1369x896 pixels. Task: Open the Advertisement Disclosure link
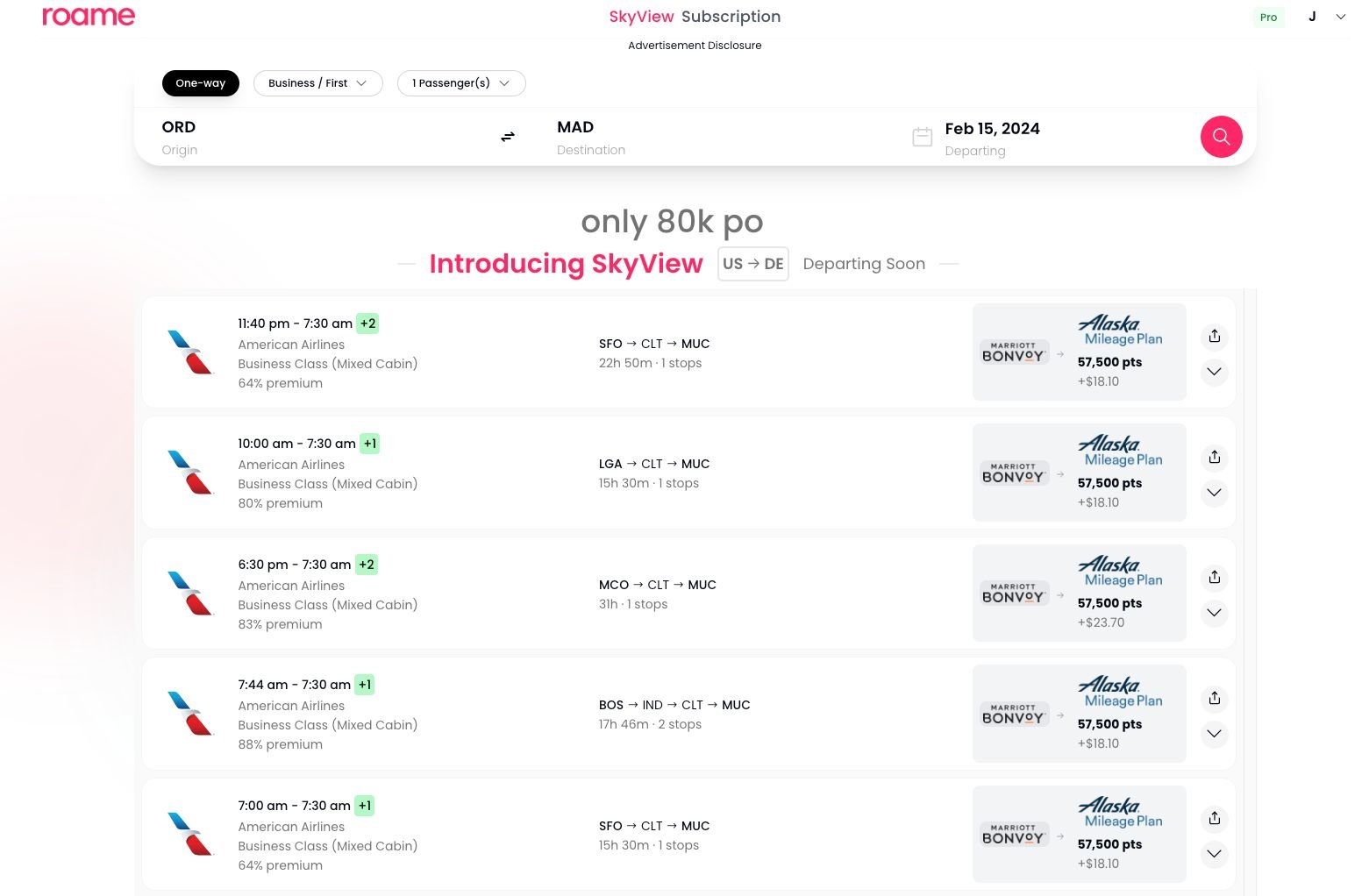[695, 46]
